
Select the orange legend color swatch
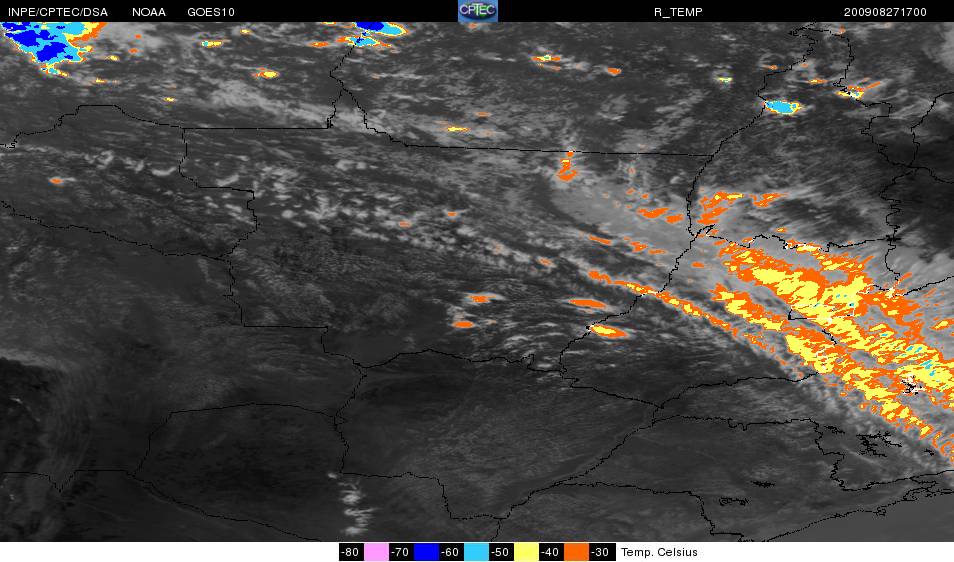[576, 552]
